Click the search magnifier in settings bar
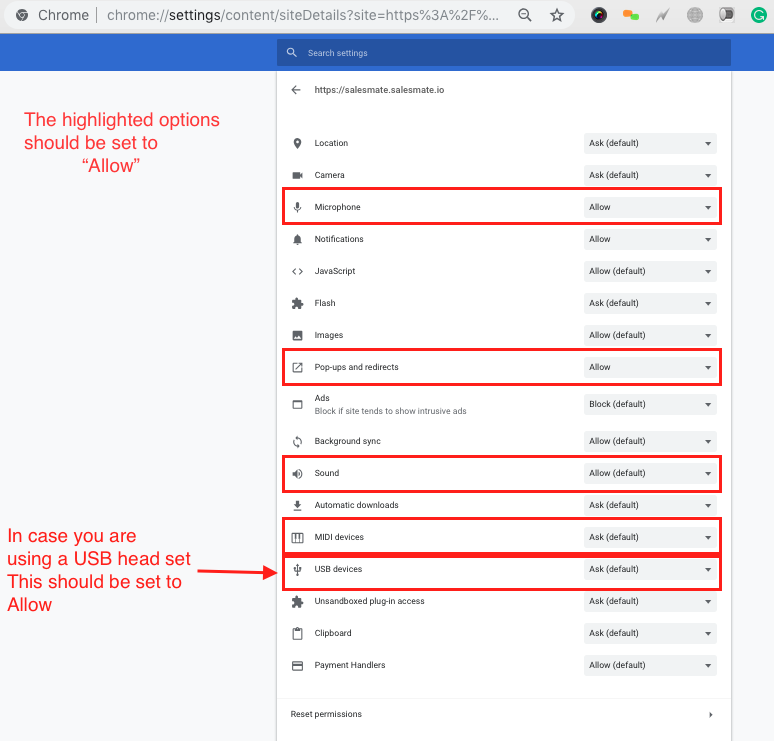The image size is (774, 741). point(292,52)
